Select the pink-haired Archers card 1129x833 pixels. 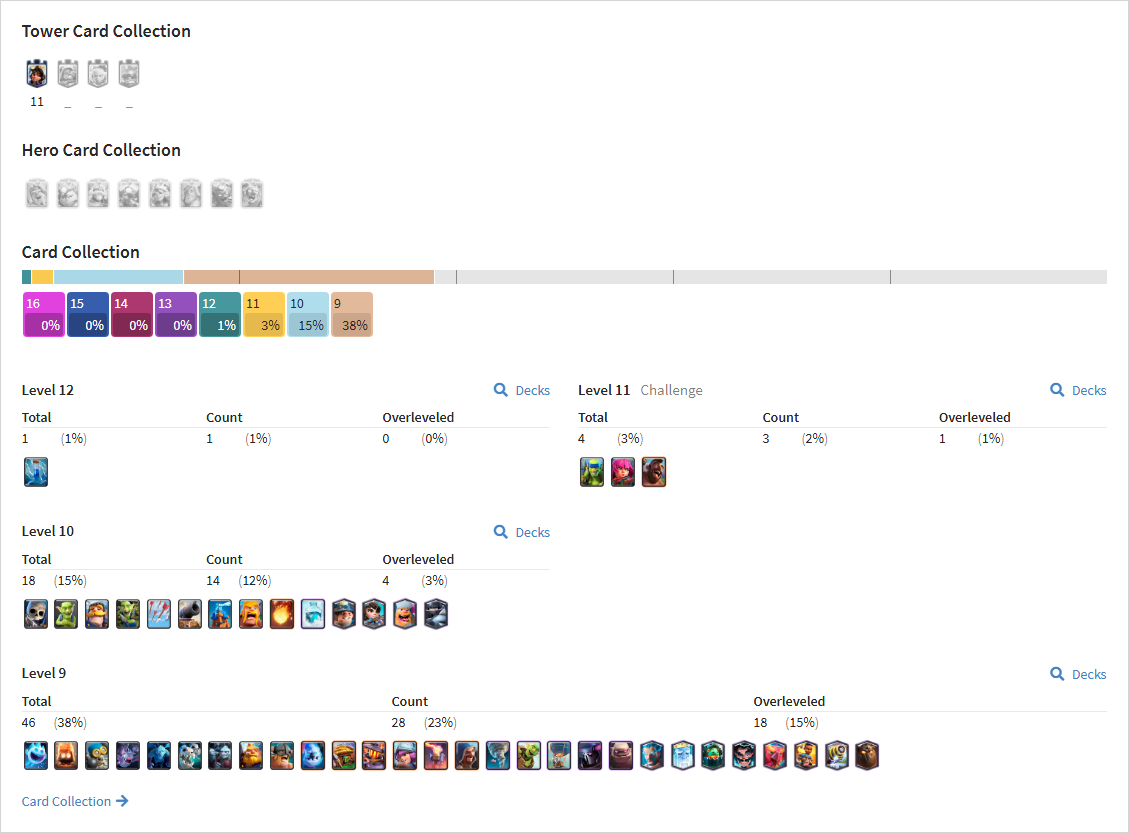(x=623, y=472)
